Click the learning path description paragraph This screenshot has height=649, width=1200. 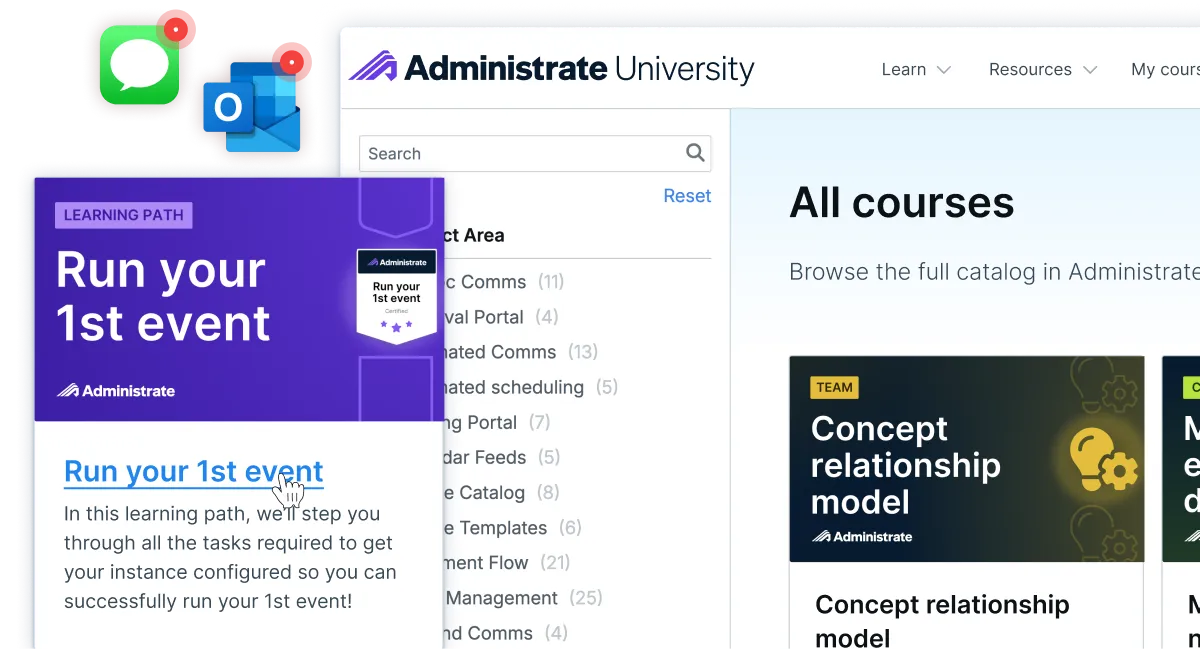click(x=230, y=558)
